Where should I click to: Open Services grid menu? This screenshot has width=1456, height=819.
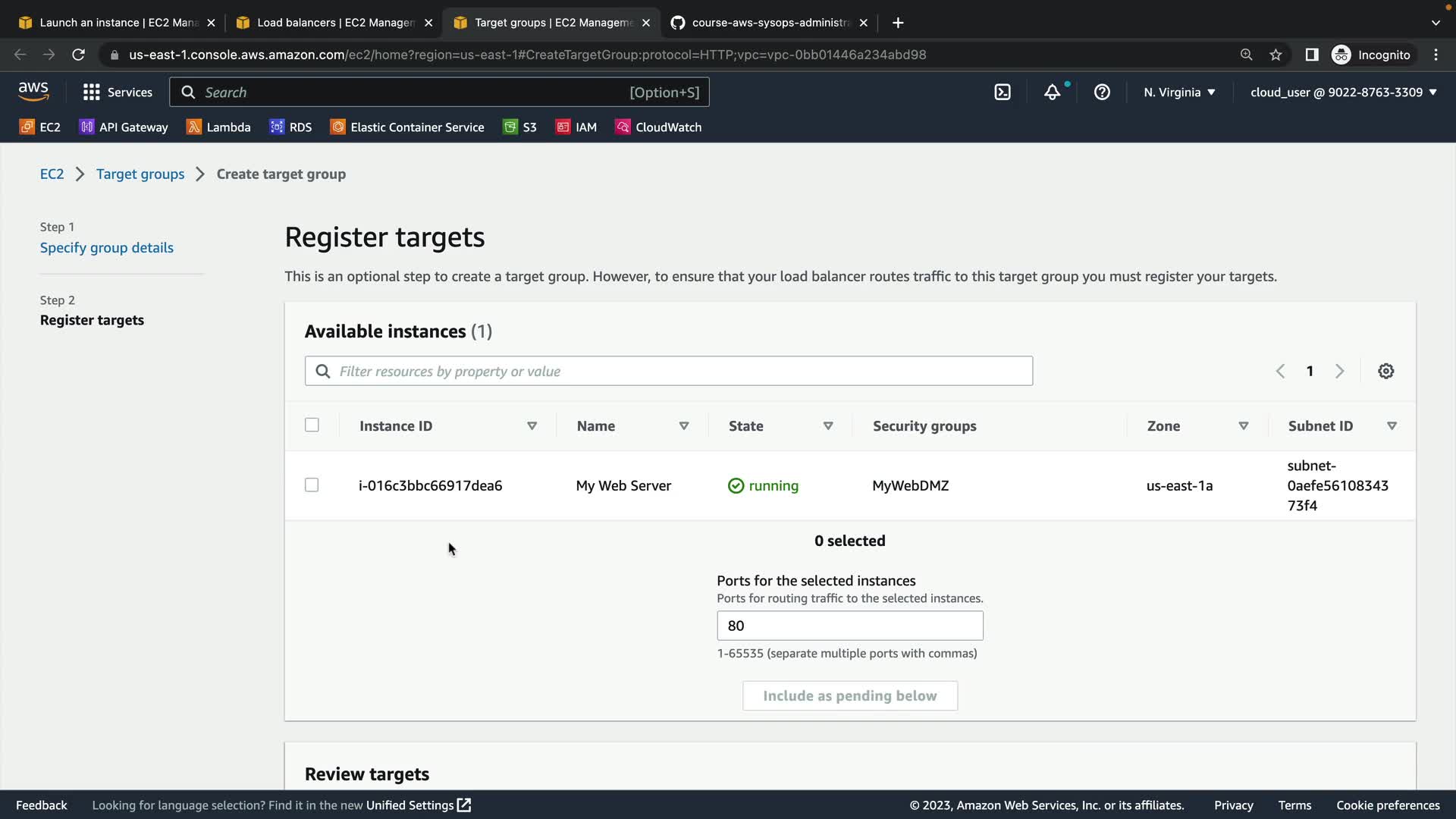118,92
